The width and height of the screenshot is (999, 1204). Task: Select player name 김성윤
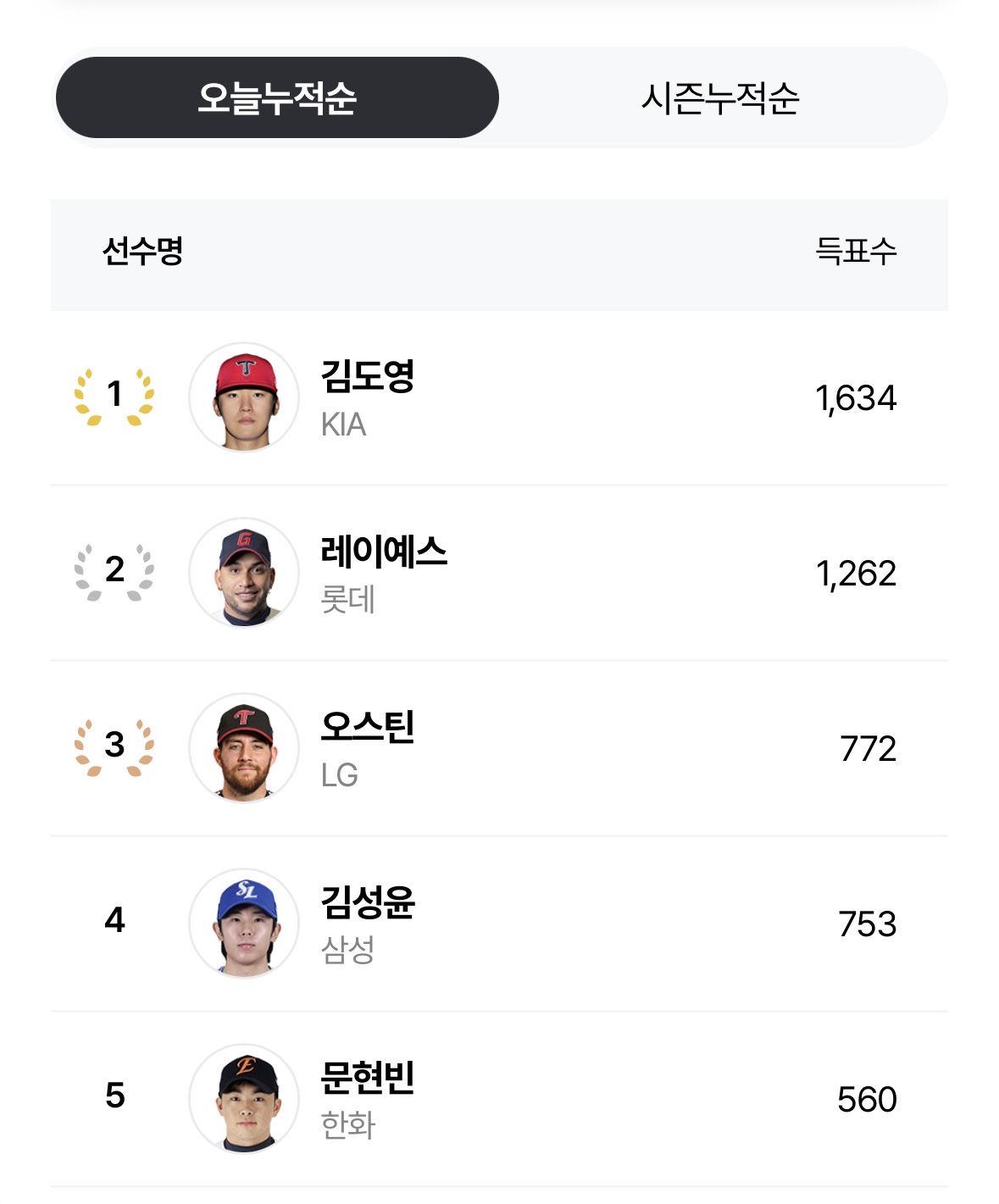(x=367, y=902)
